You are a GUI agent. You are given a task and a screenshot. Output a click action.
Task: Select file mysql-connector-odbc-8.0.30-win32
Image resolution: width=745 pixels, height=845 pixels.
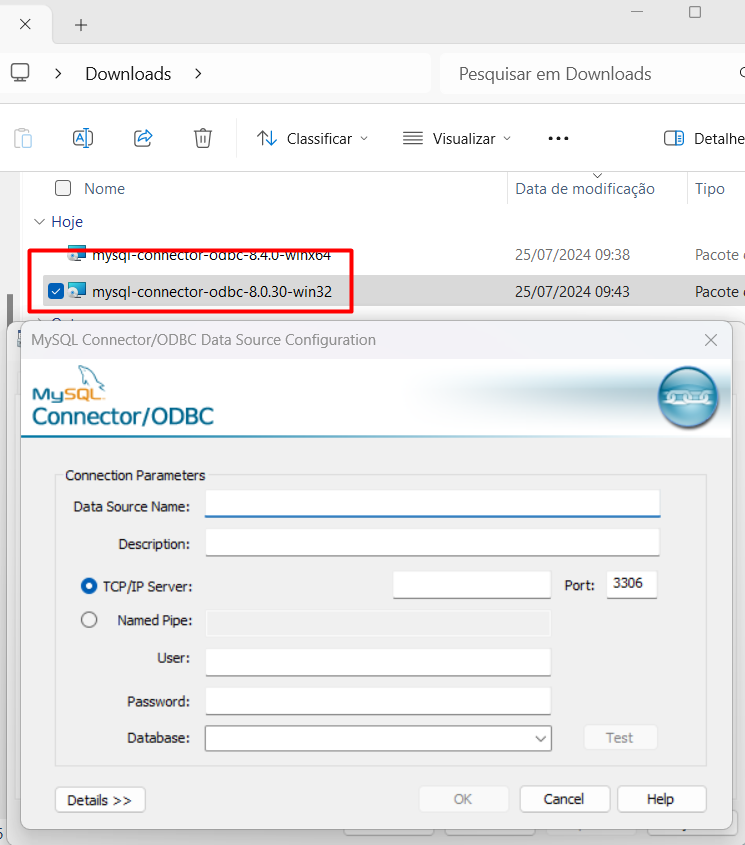(x=212, y=292)
